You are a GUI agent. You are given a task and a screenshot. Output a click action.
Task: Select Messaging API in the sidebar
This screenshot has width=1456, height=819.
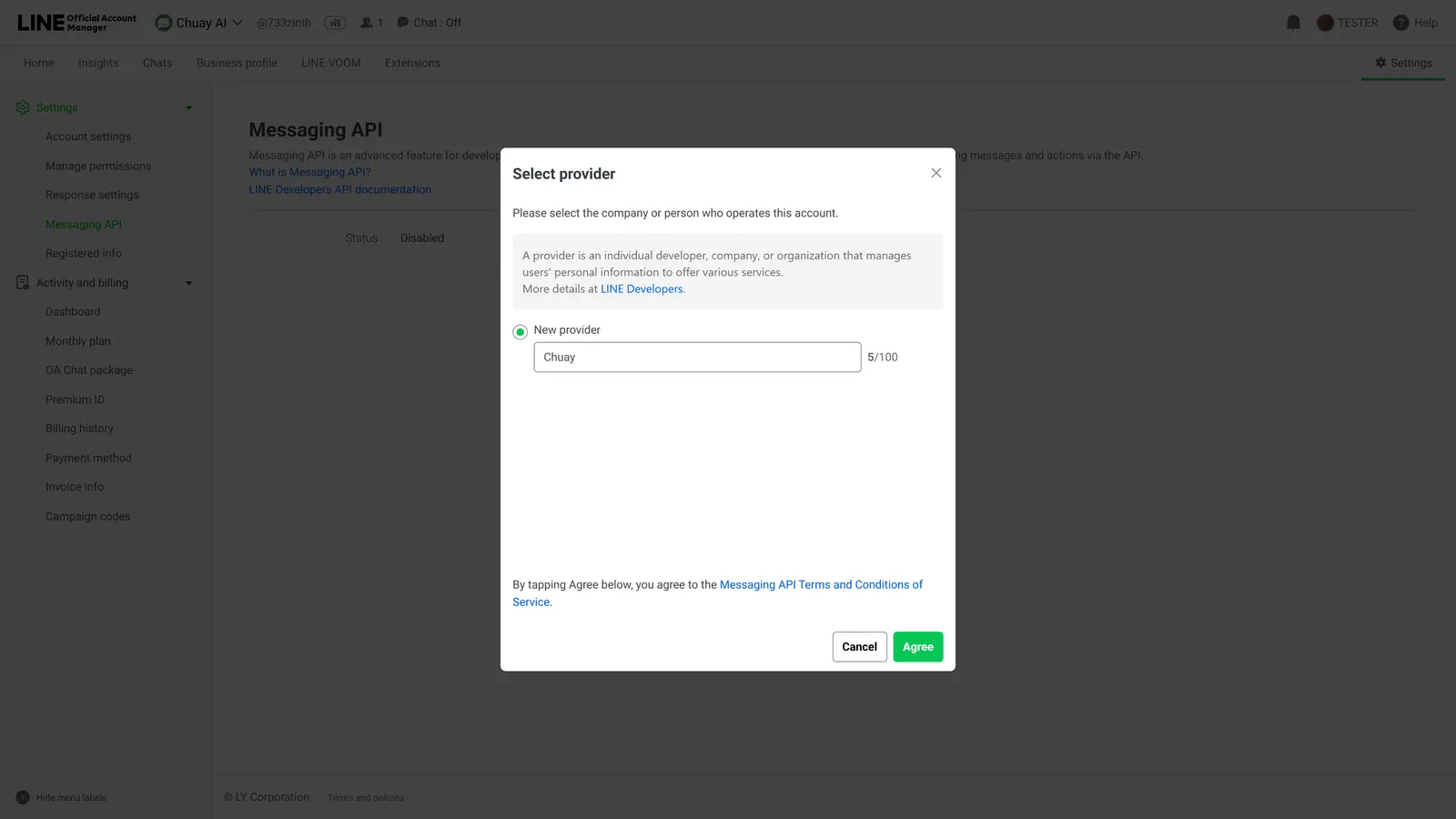click(84, 225)
